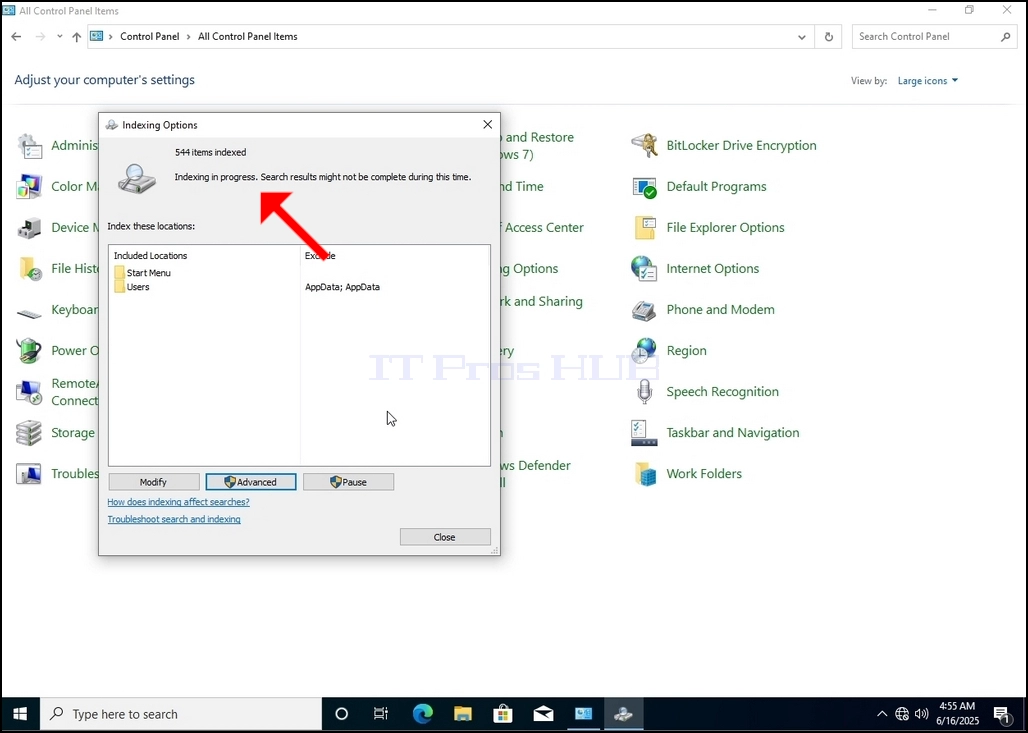Go up one level arrow
This screenshot has width=1028, height=733.
click(77, 37)
